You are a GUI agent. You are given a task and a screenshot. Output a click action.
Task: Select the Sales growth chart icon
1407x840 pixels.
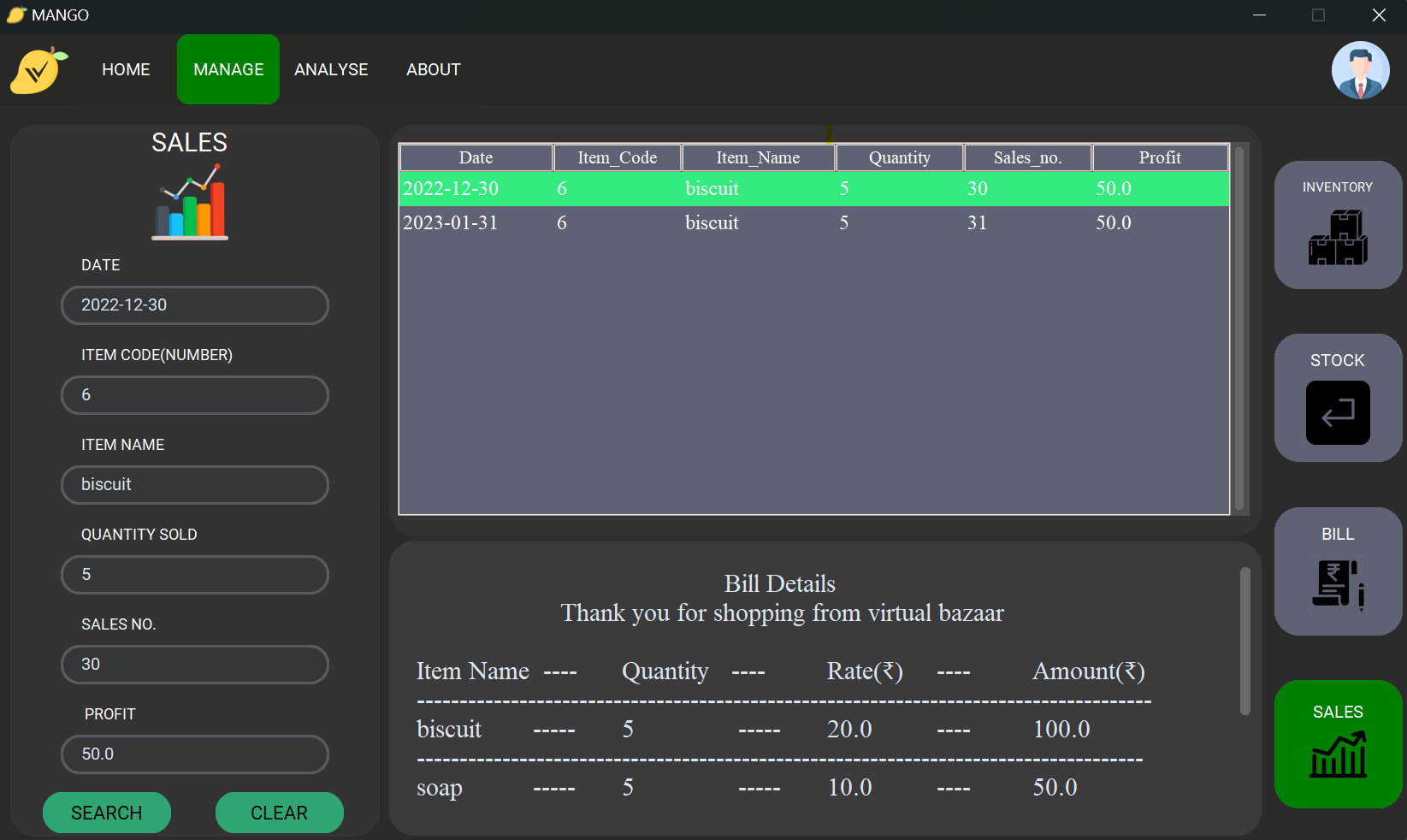pyautogui.click(x=1337, y=756)
